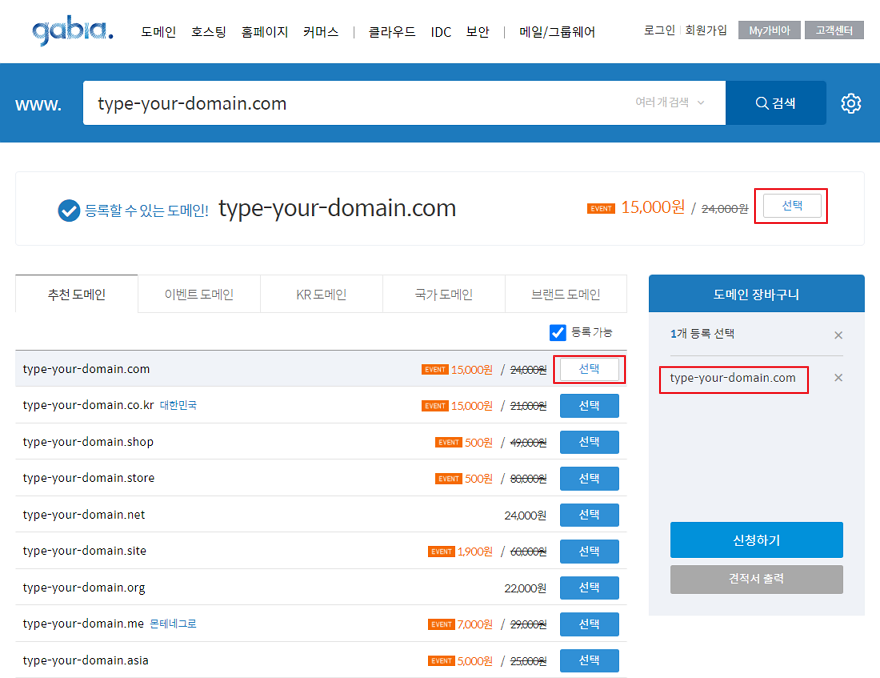Click the type-your-domain.net row name
Viewport: 880px width, 678px height.
pos(84,515)
